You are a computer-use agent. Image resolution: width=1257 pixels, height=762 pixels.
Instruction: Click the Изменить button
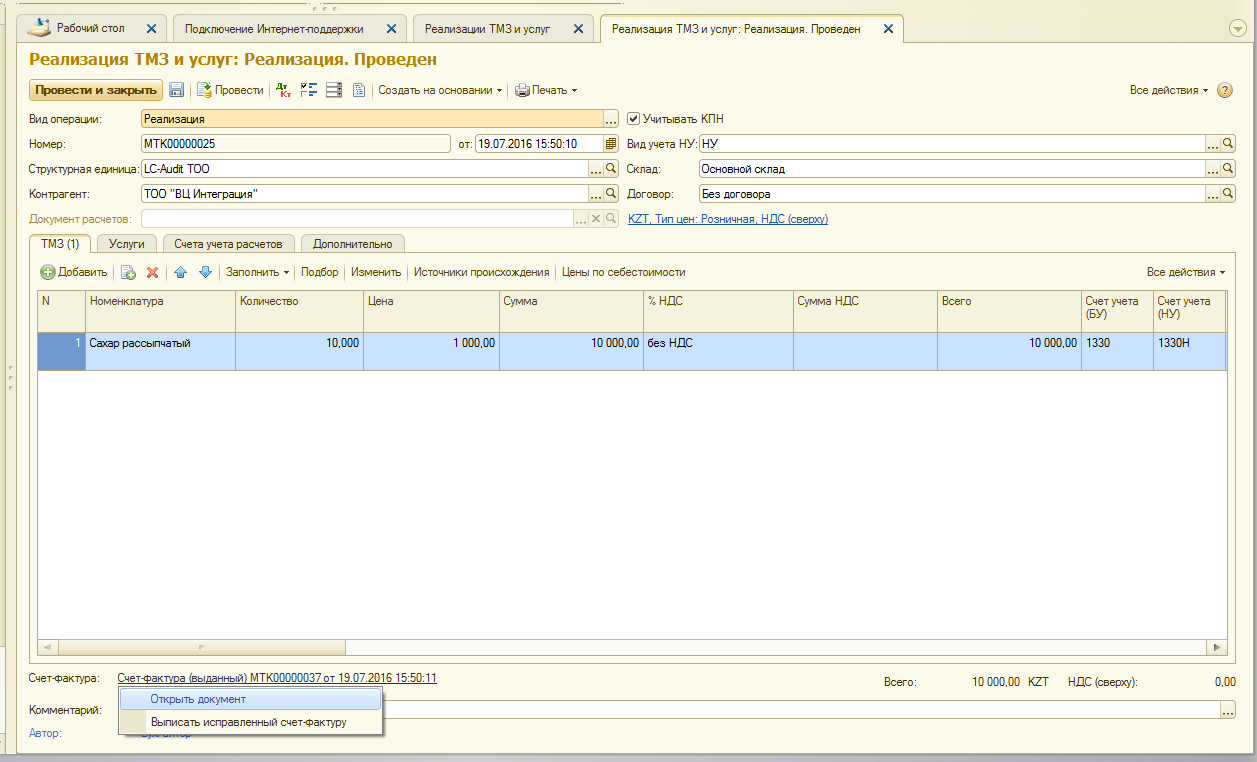click(376, 272)
